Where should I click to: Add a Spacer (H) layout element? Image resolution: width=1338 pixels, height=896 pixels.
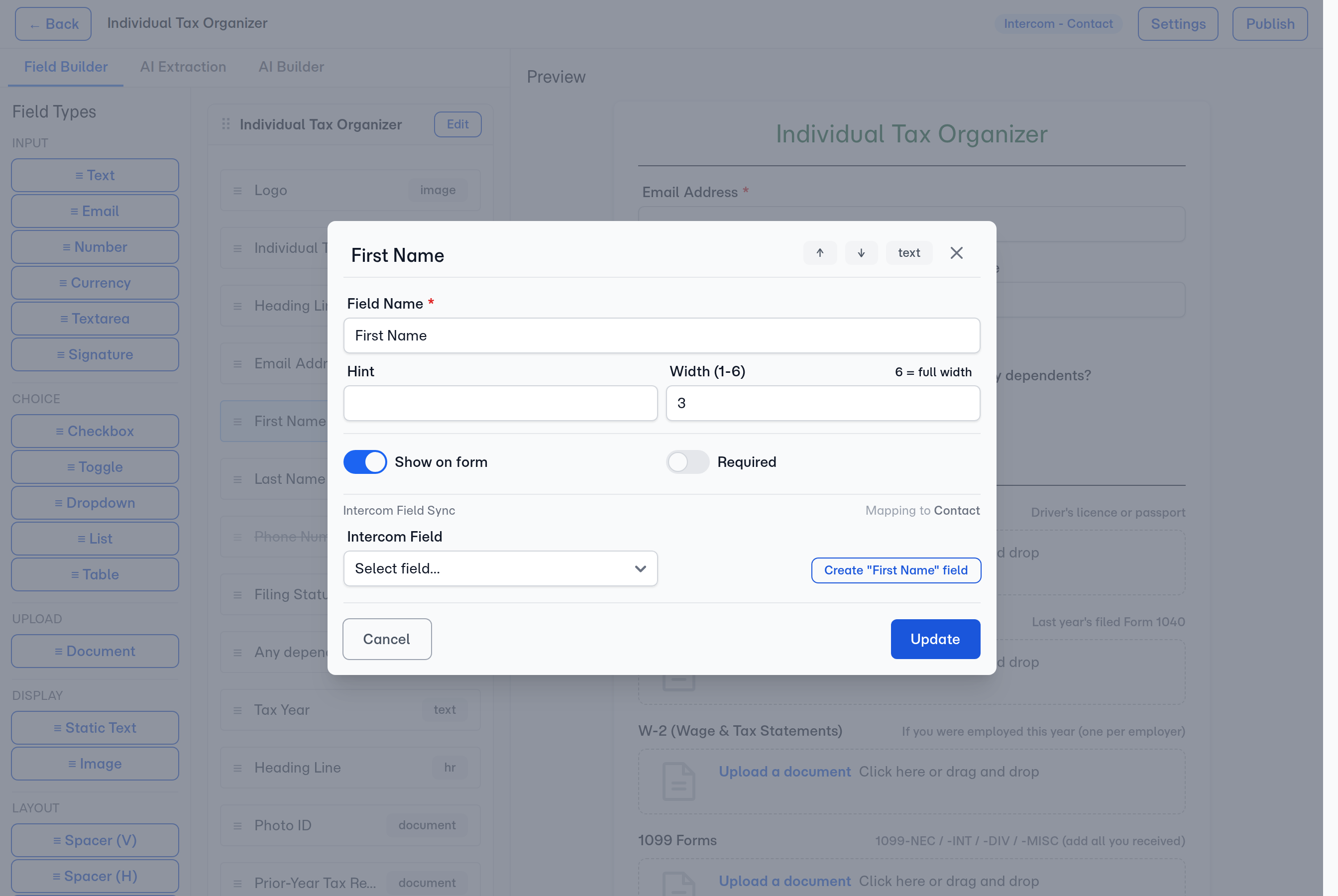pos(95,877)
